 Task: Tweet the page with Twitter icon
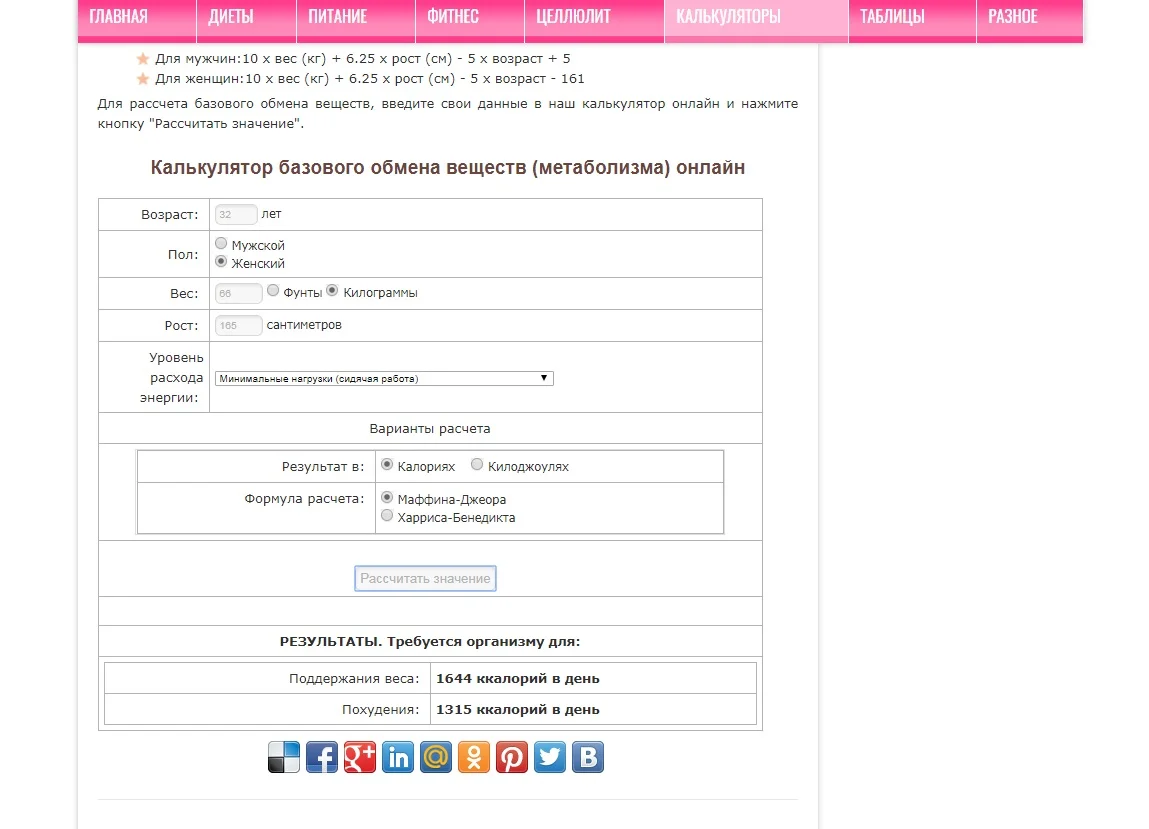pyautogui.click(x=550, y=757)
